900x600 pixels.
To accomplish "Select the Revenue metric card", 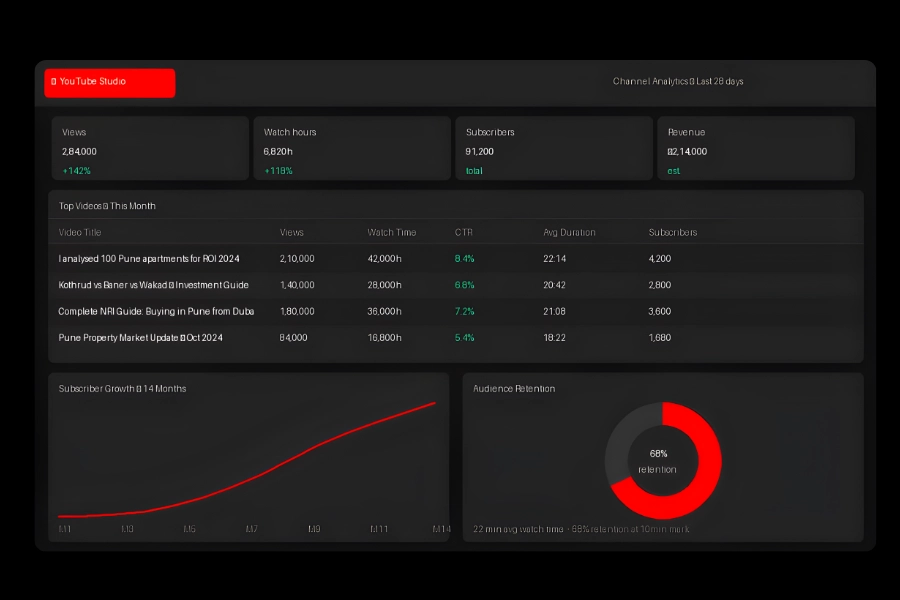I will [x=756, y=148].
